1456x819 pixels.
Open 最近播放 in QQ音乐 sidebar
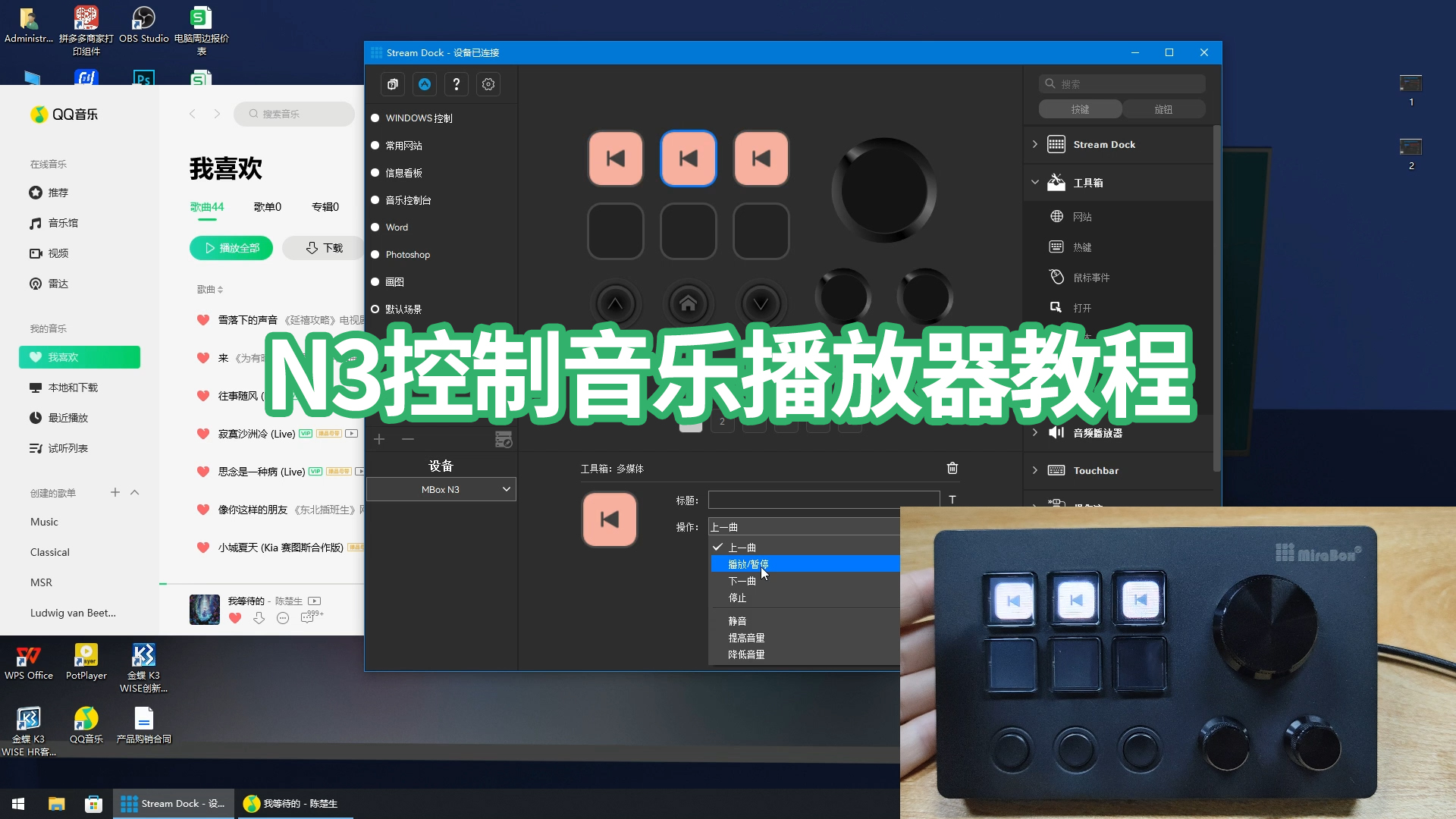[x=58, y=418]
